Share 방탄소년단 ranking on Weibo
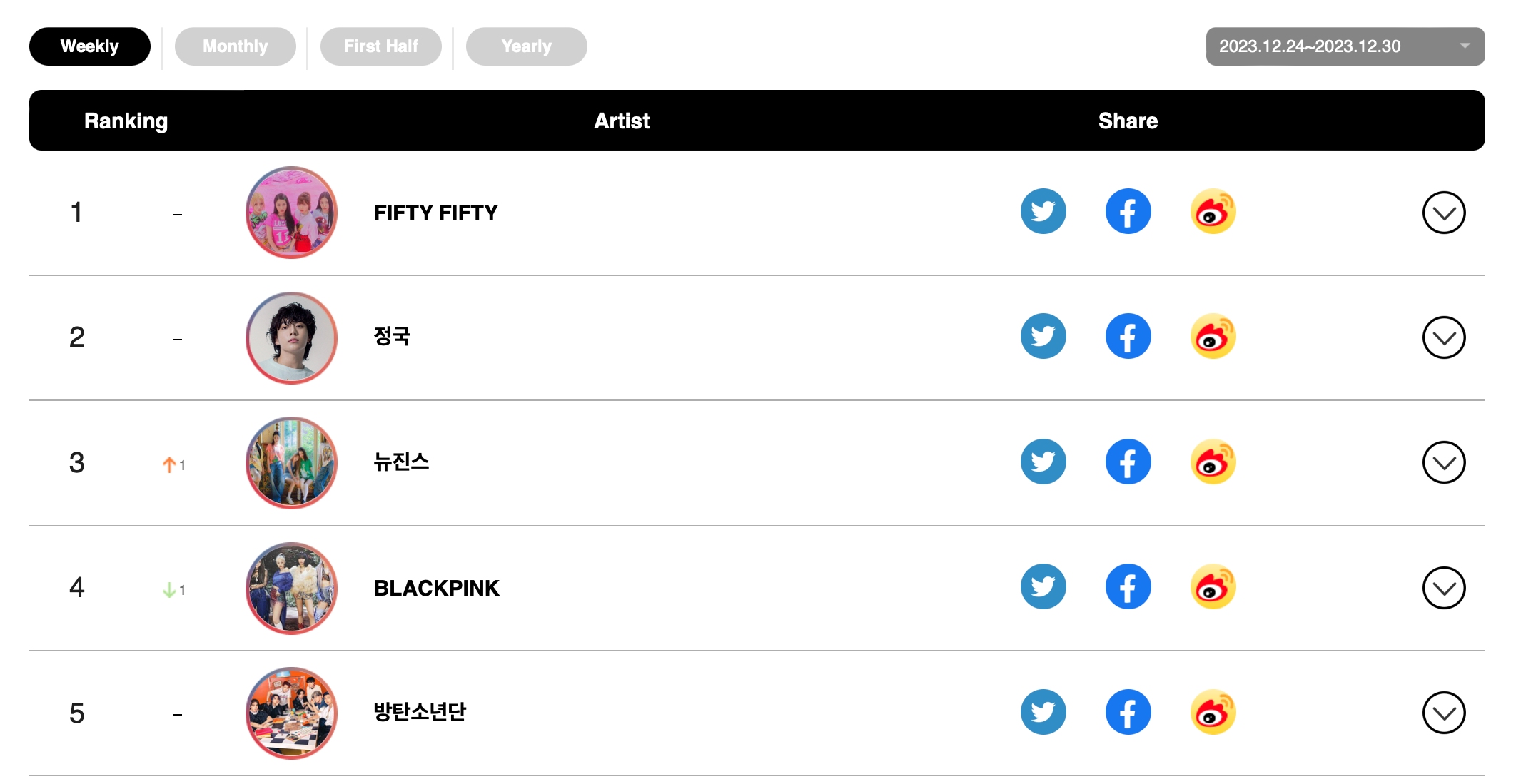The image size is (1516, 784). (1213, 712)
